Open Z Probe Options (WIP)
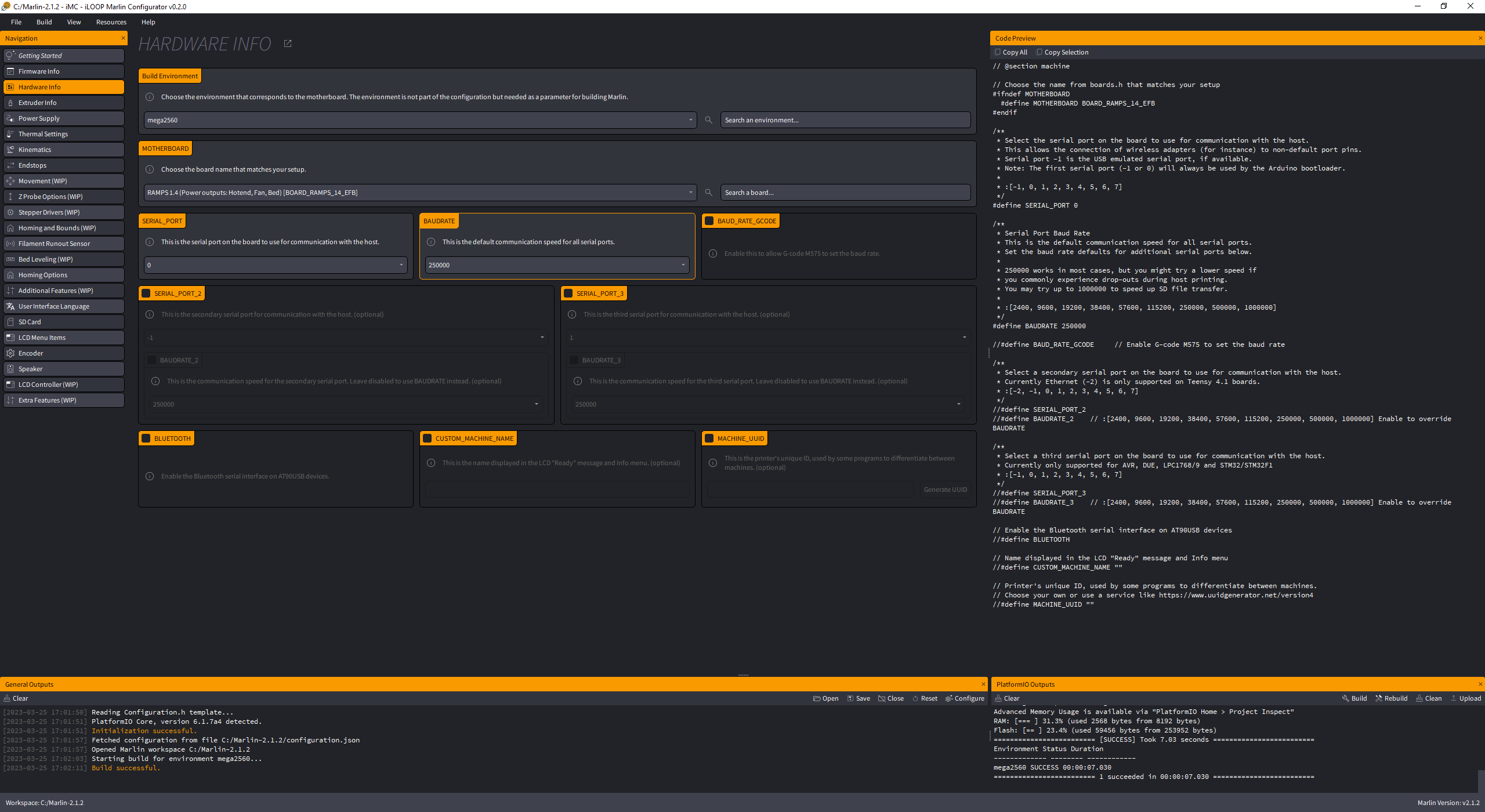The width and height of the screenshot is (1485, 812). [64, 197]
